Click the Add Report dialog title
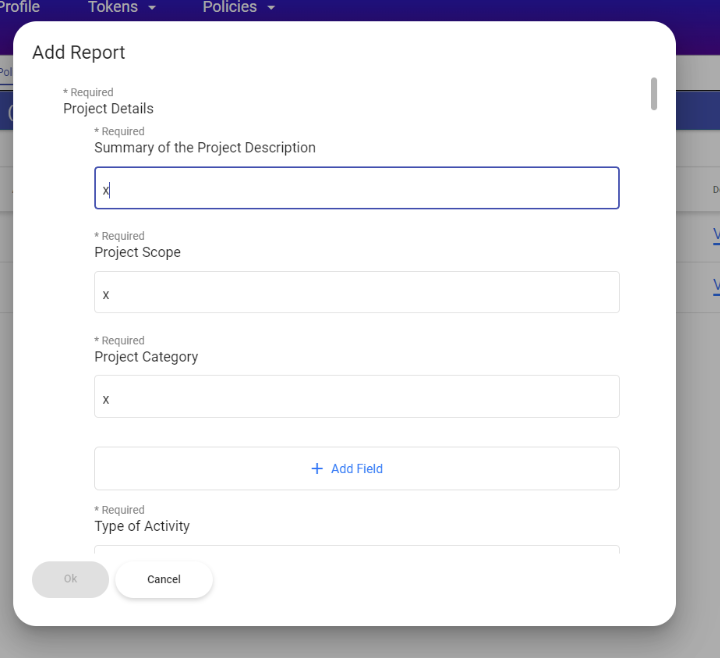 pyautogui.click(x=79, y=53)
